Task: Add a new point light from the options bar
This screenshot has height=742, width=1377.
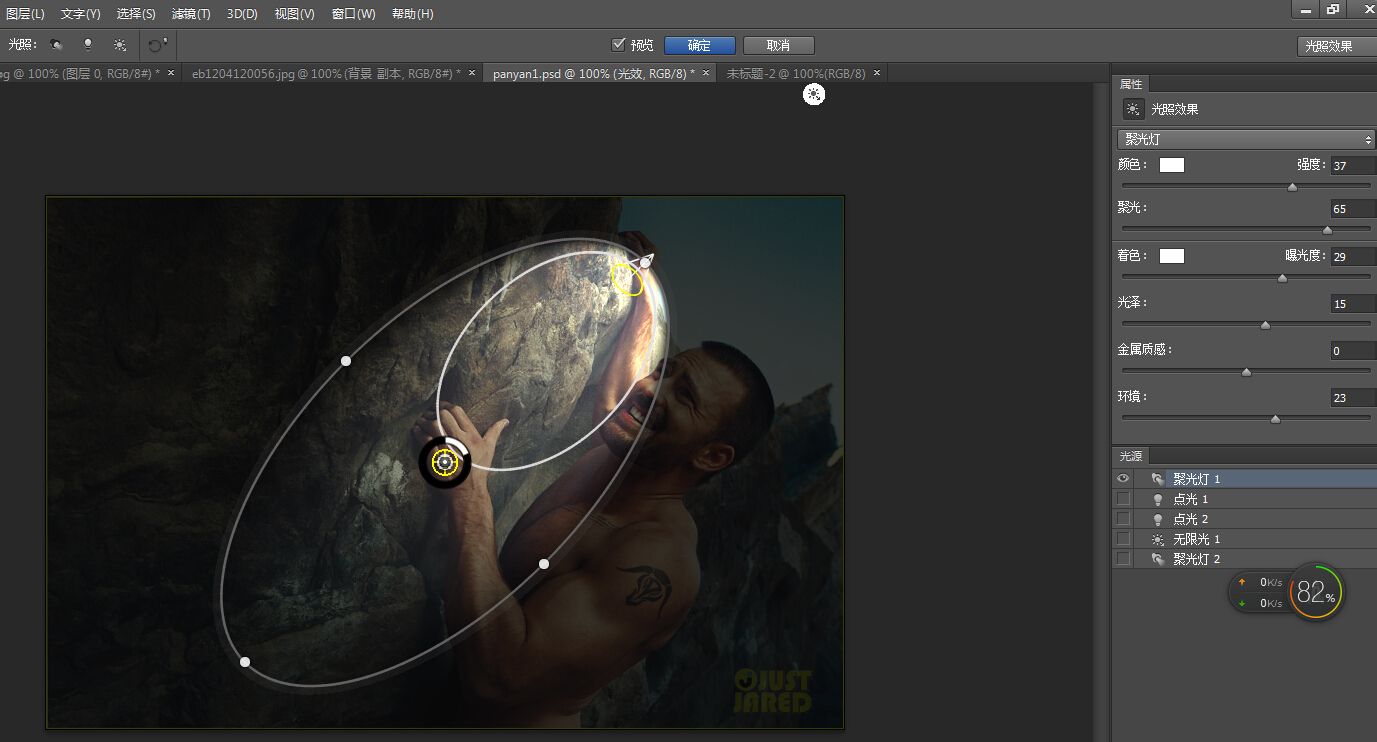Action: 88,45
